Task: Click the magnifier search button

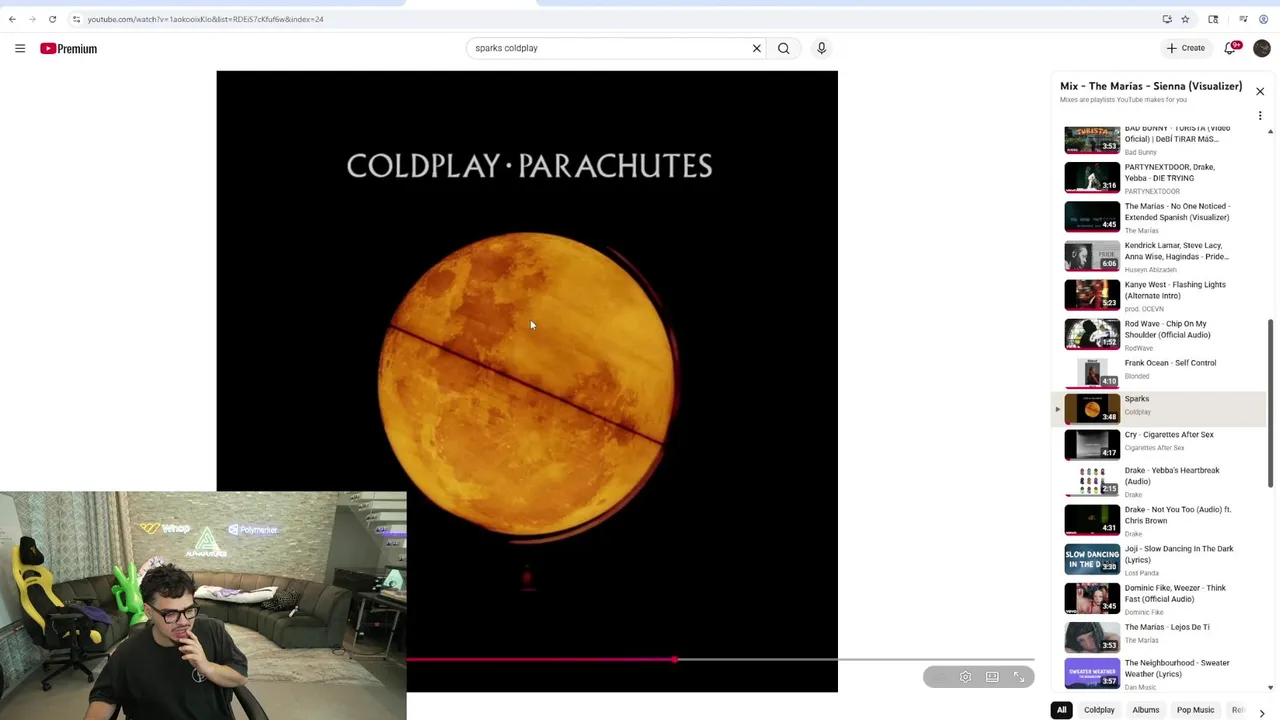Action: pyautogui.click(x=784, y=48)
